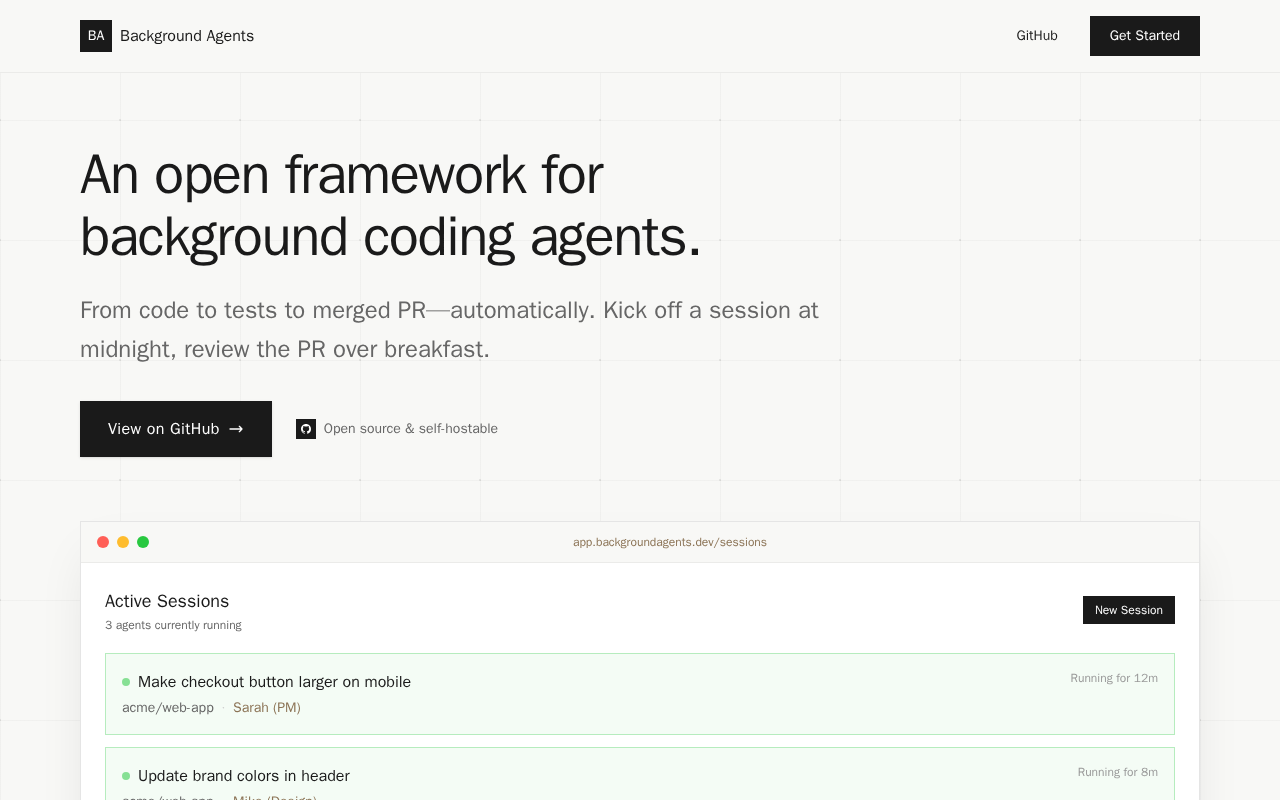The width and height of the screenshot is (1280, 800).
Task: Click the Get Started button
Action: [x=1145, y=36]
